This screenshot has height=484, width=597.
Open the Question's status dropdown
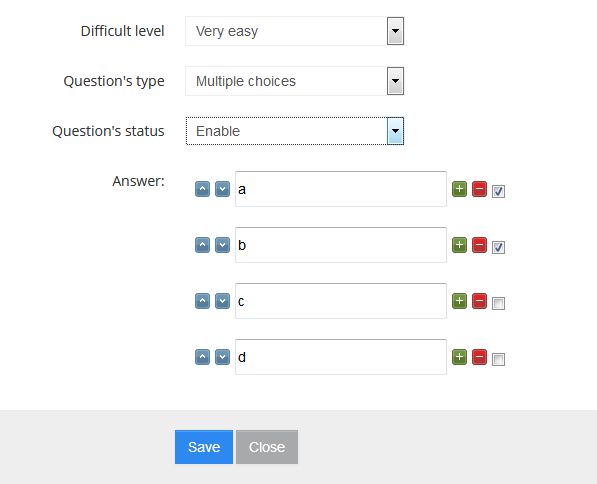(294, 131)
